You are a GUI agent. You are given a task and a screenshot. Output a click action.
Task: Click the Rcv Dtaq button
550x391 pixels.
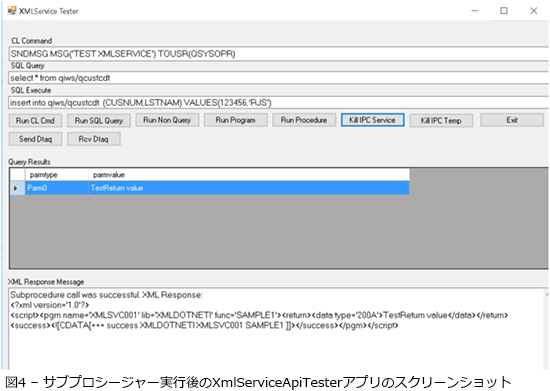(x=94, y=139)
